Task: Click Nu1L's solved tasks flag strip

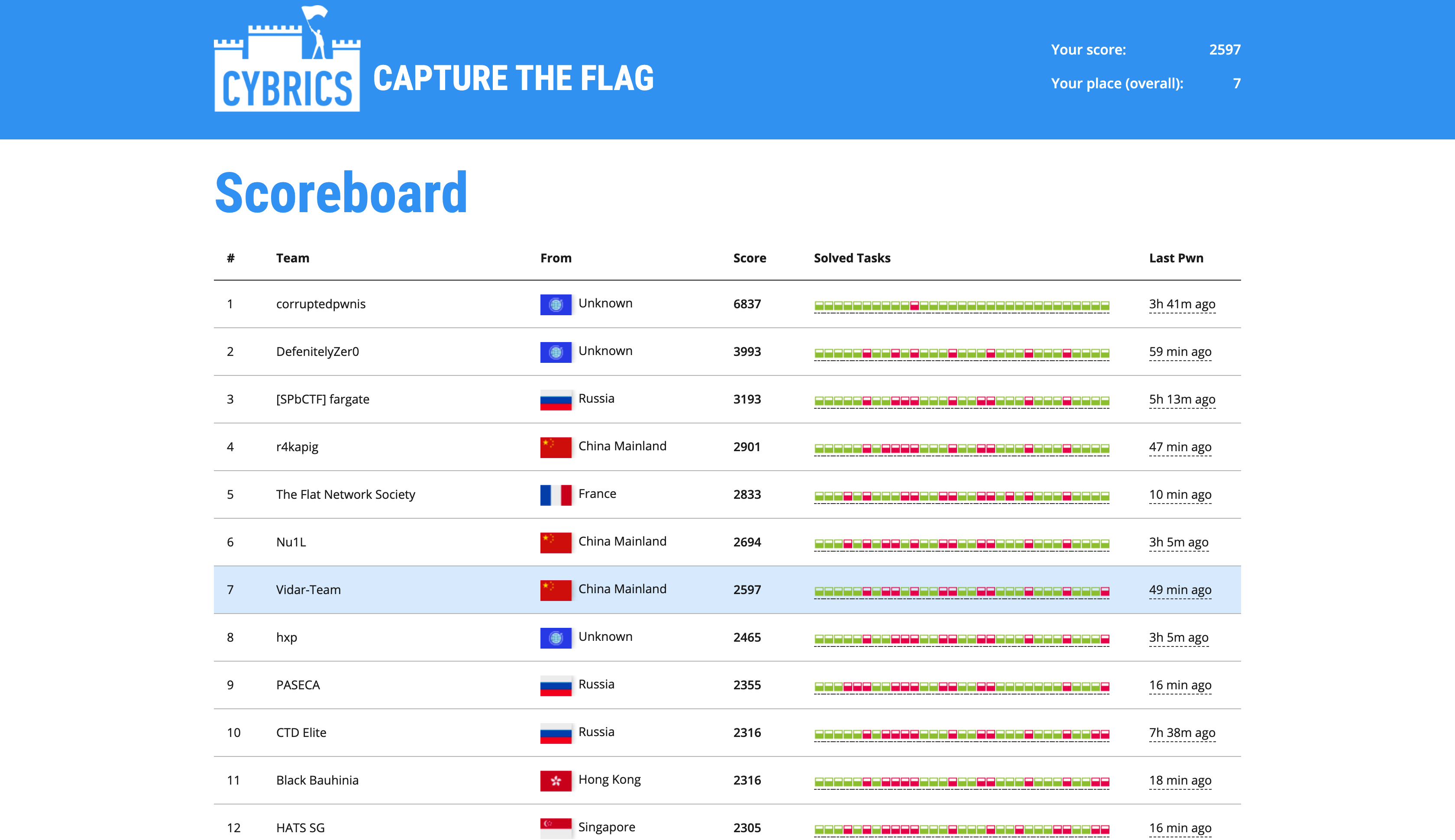Action: [961, 543]
